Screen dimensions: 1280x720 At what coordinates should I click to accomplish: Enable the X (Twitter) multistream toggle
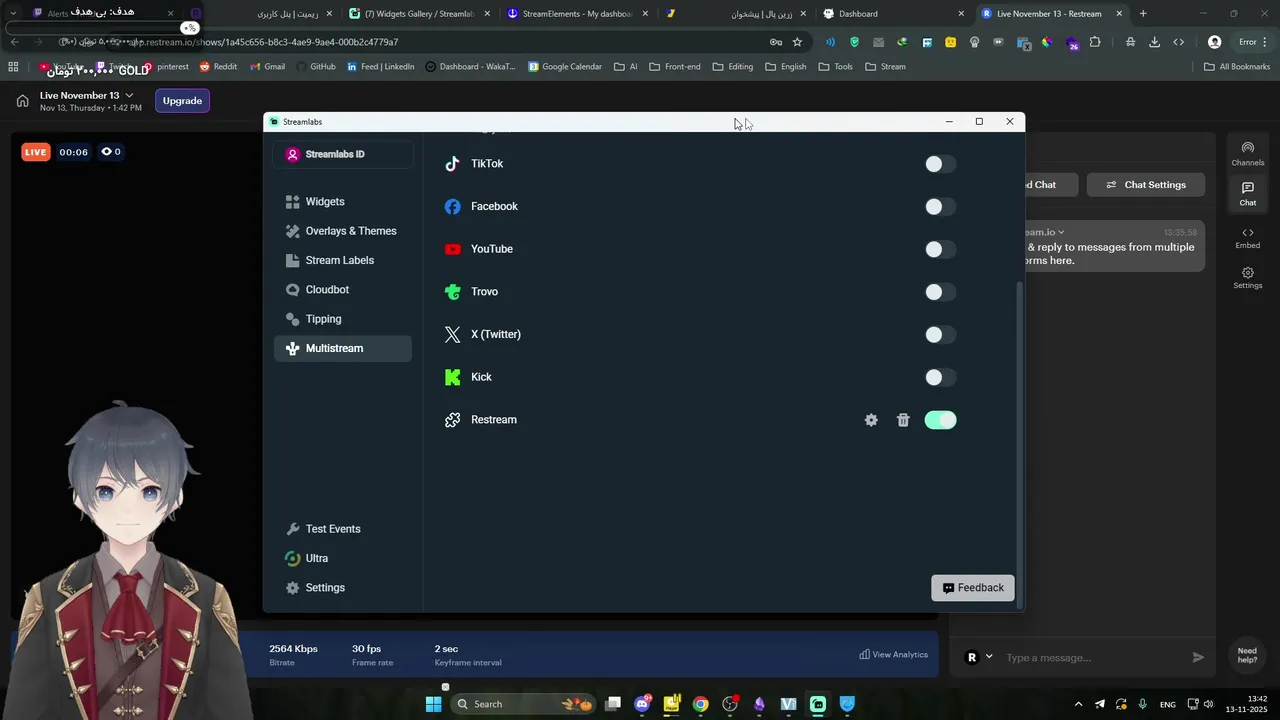click(x=940, y=335)
